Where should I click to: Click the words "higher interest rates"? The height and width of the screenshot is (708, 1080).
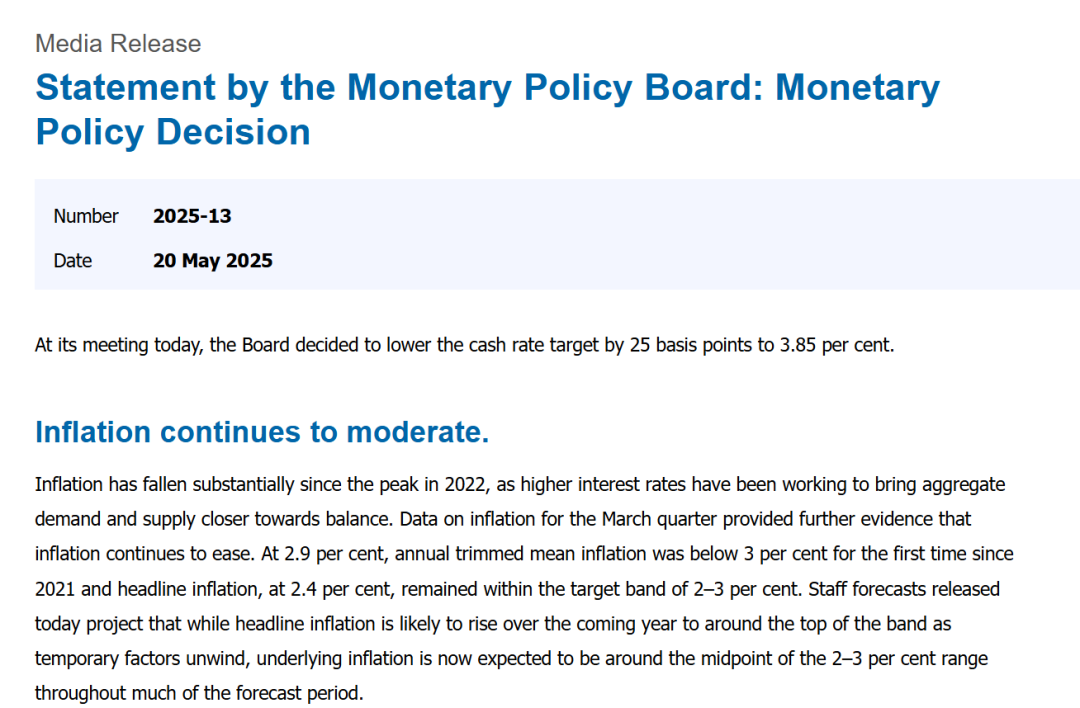click(603, 485)
